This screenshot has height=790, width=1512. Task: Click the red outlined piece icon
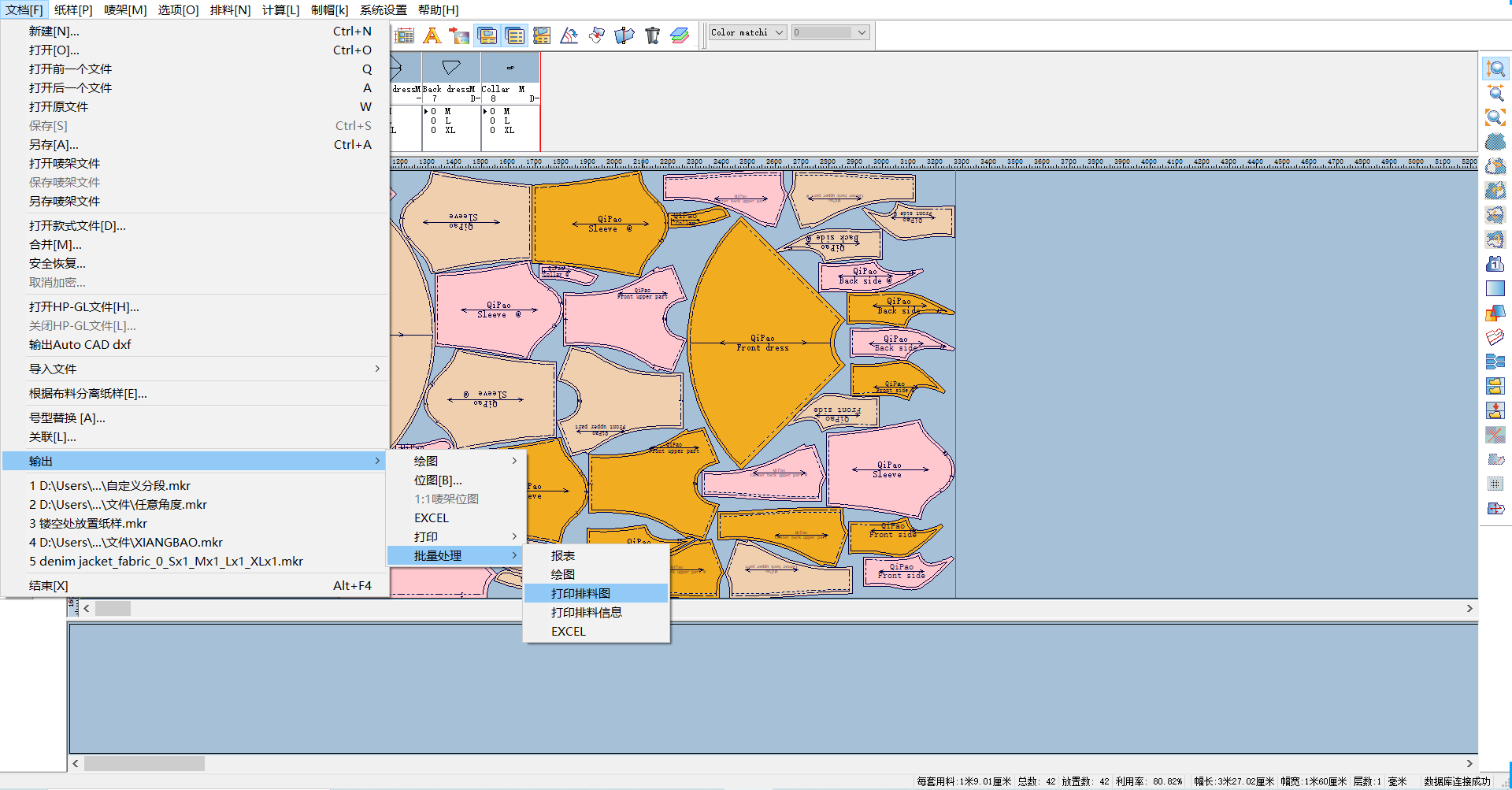point(1495,337)
